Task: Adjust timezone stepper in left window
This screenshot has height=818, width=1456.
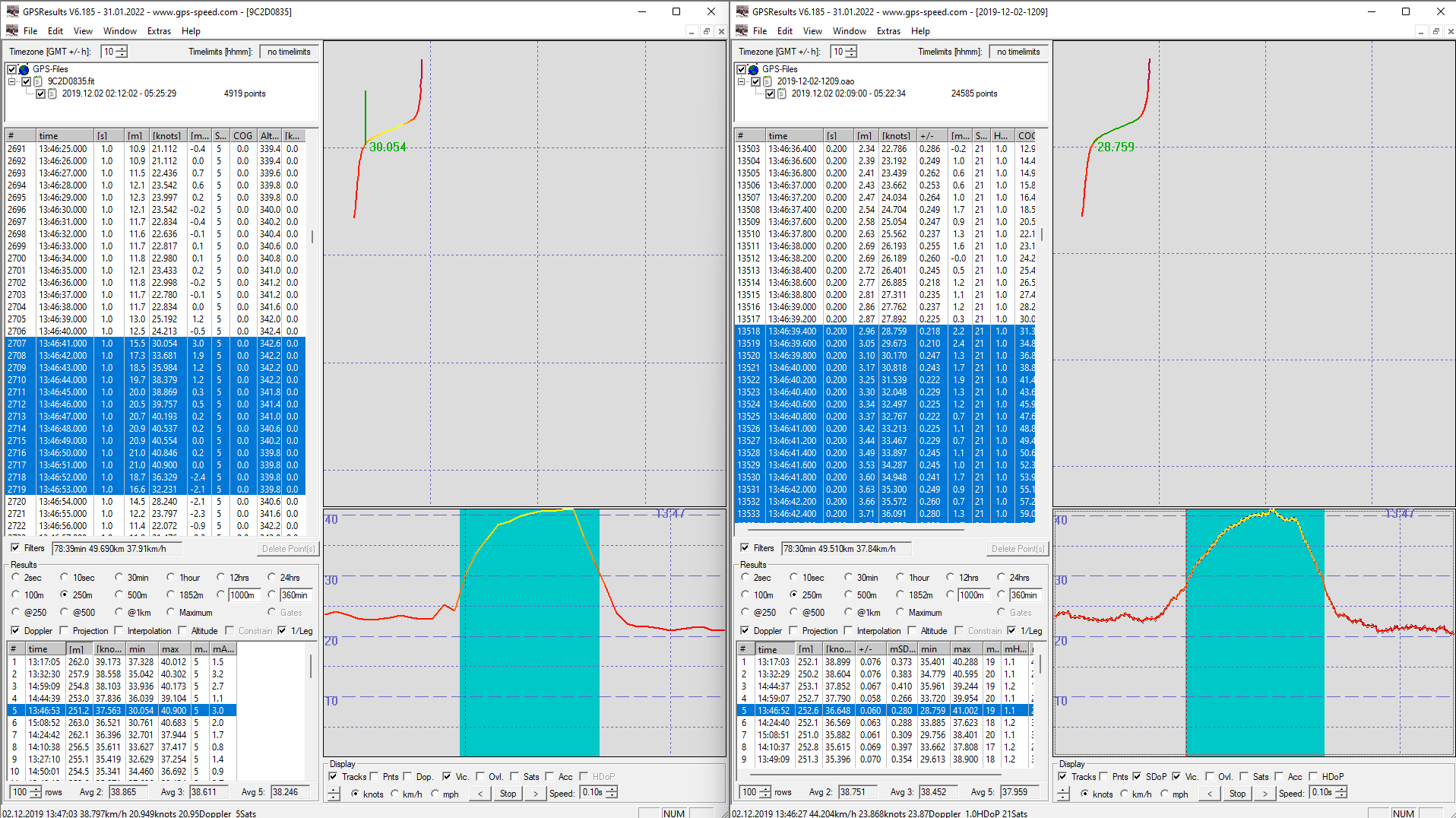Action: click(122, 52)
